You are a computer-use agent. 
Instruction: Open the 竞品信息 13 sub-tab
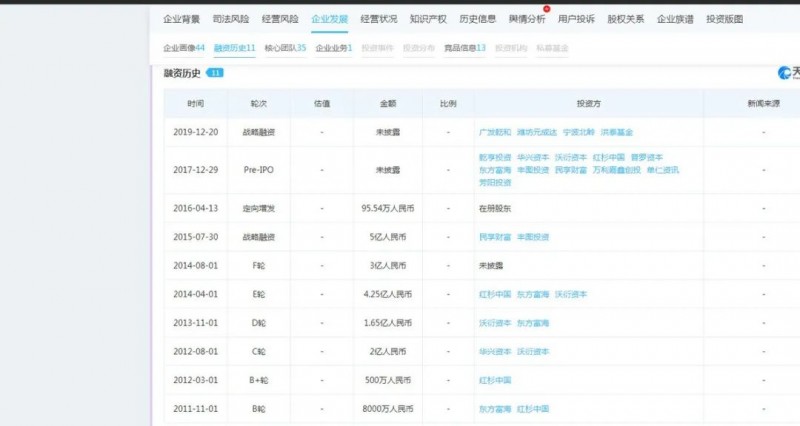[x=464, y=48]
